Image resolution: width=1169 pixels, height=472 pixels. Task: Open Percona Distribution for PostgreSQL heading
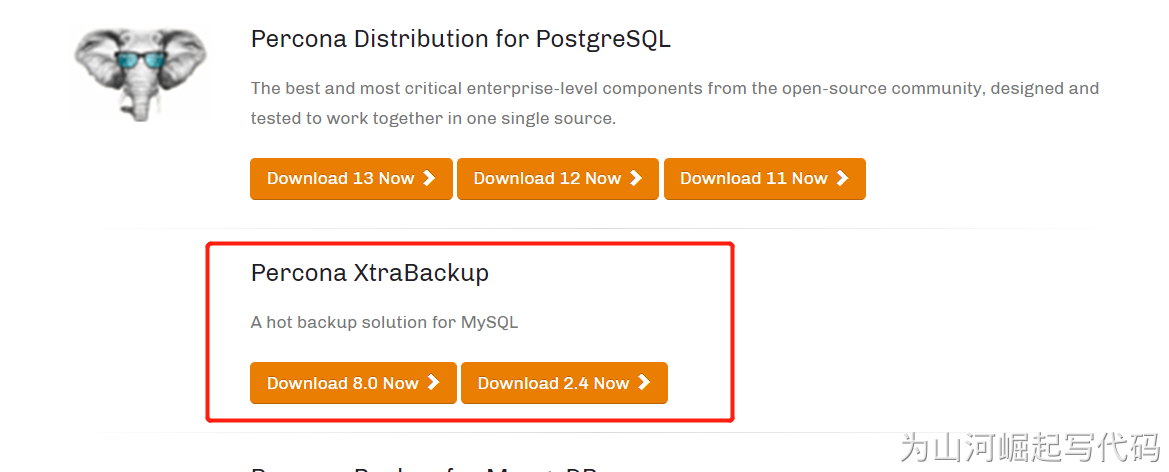(460, 39)
